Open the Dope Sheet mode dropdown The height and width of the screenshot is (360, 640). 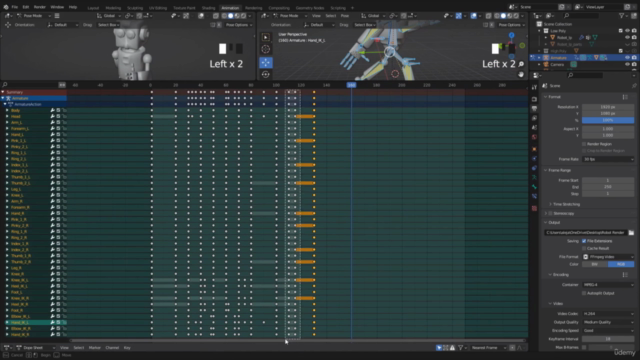coord(35,347)
